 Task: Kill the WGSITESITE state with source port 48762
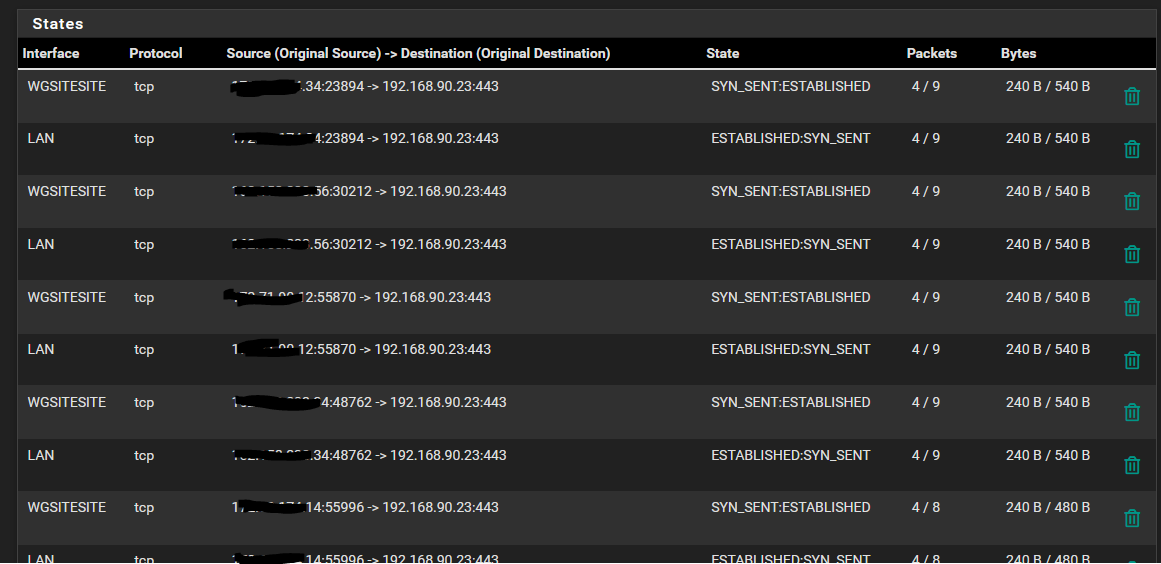(x=1132, y=413)
